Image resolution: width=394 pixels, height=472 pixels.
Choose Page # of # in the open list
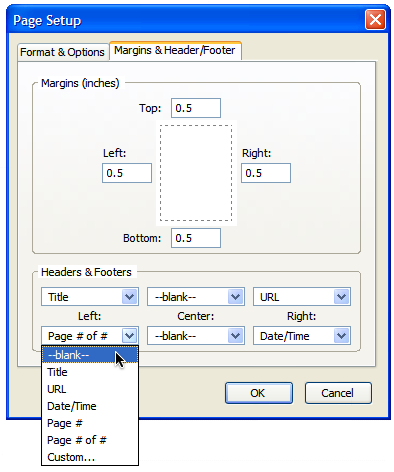pyautogui.click(x=90, y=440)
